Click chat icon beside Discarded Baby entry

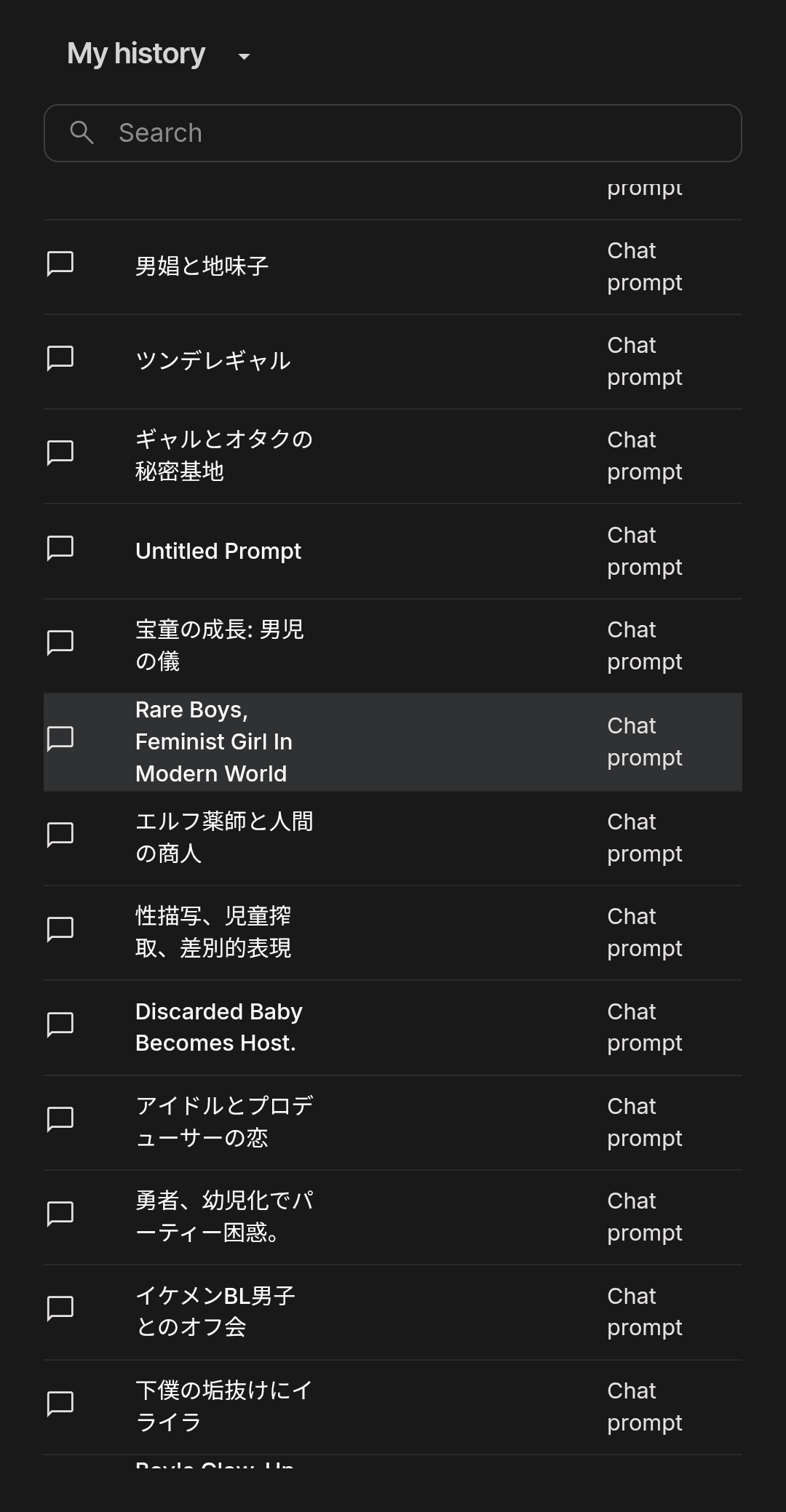[60, 1024]
